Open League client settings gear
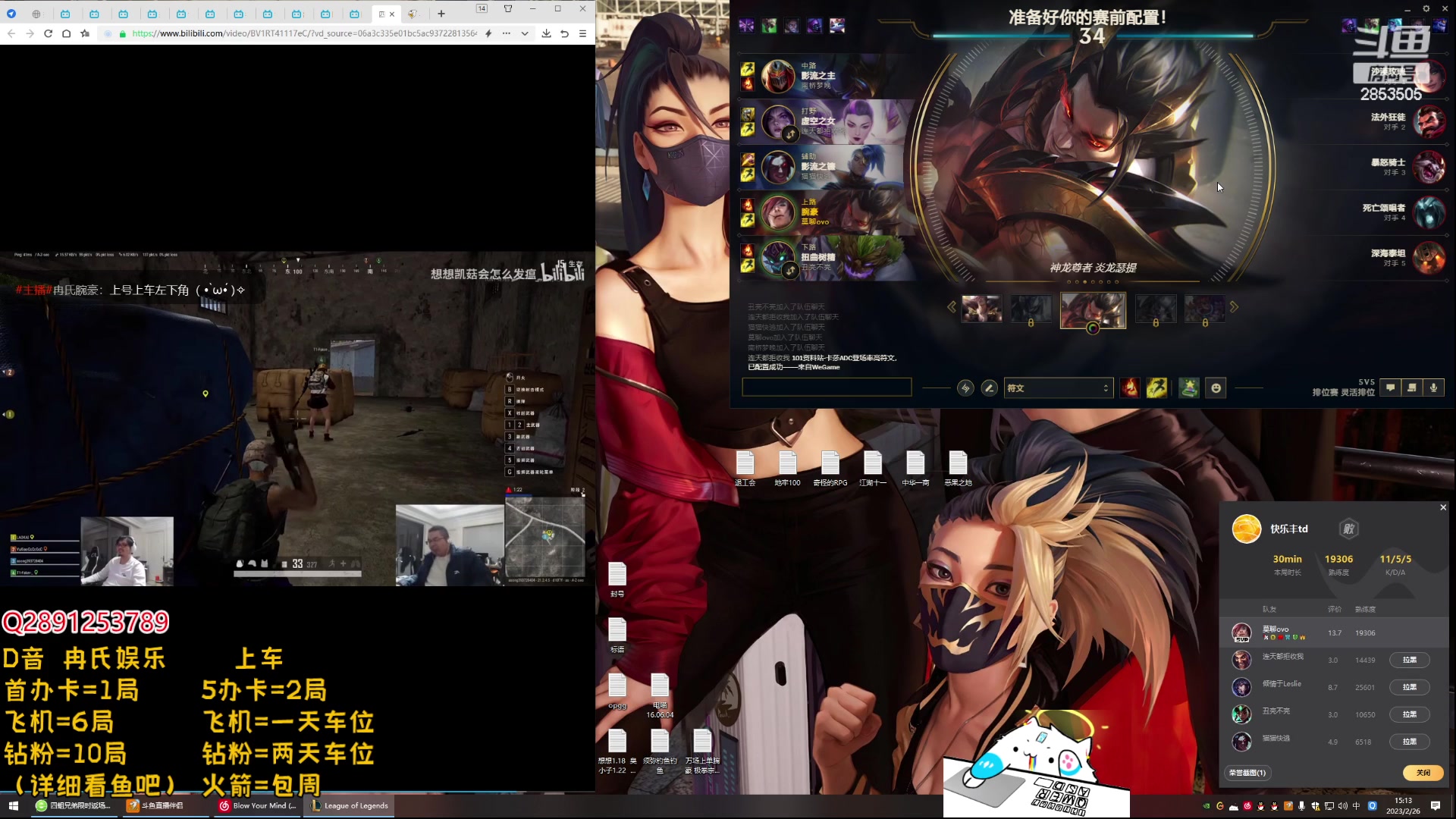Screen dimensions: 1456x819 tap(1426, 8)
